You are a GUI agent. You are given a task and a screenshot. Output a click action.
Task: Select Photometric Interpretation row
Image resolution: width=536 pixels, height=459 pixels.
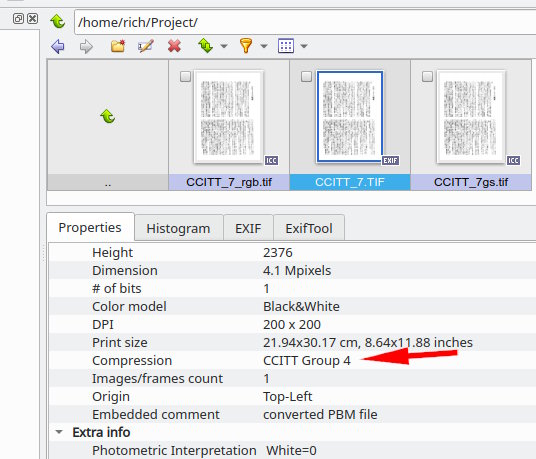pyautogui.click(x=293, y=450)
